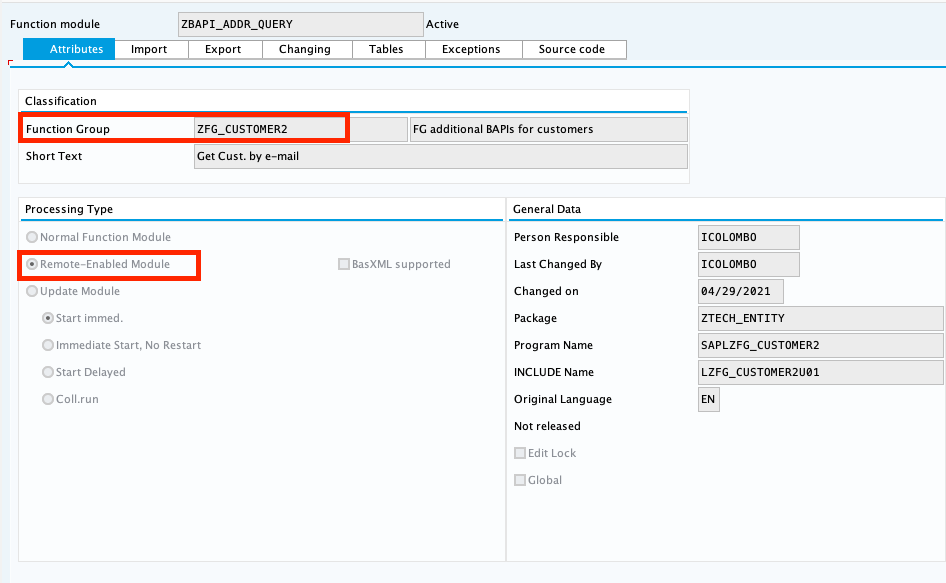Open the Exceptions tab
Viewport: 946px width, 583px height.
point(471,49)
